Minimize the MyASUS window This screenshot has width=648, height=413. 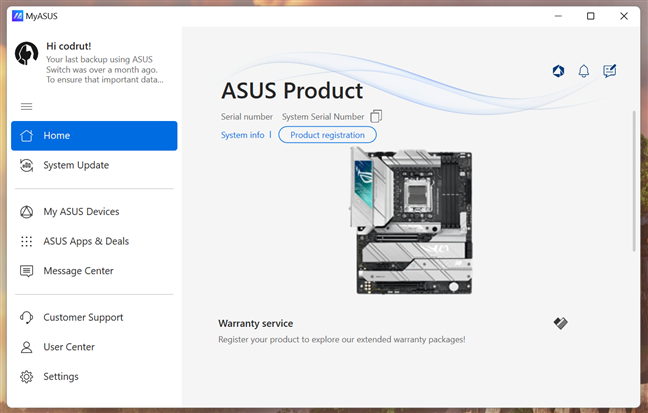558,16
